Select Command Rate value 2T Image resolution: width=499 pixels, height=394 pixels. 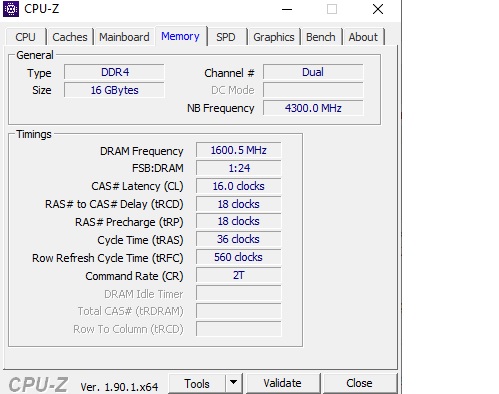239,276
